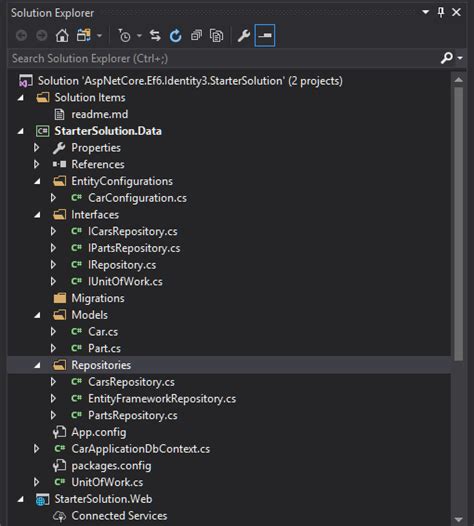Click the Pending Changes Filter clock icon

click(x=124, y=35)
